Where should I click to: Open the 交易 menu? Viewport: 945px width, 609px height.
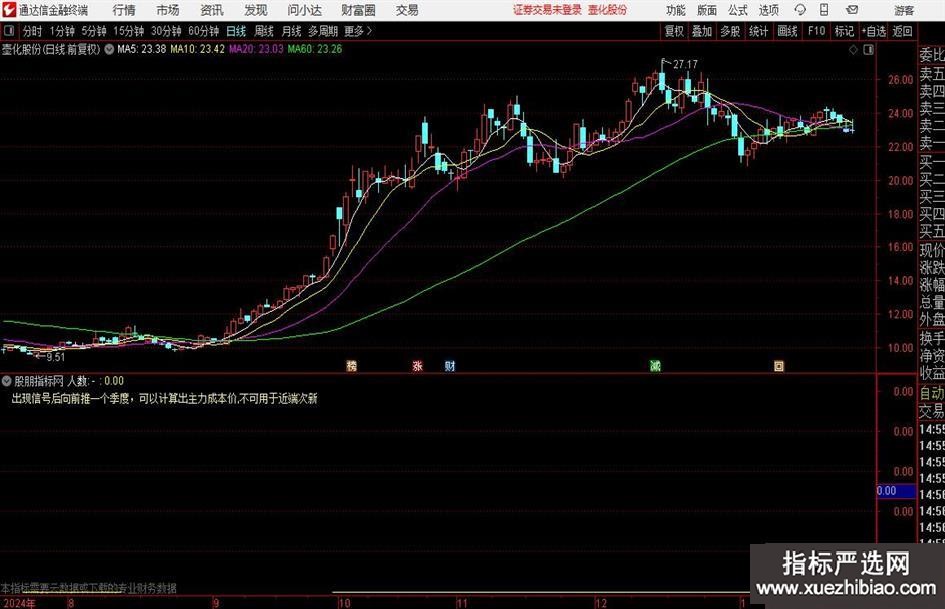click(x=407, y=10)
